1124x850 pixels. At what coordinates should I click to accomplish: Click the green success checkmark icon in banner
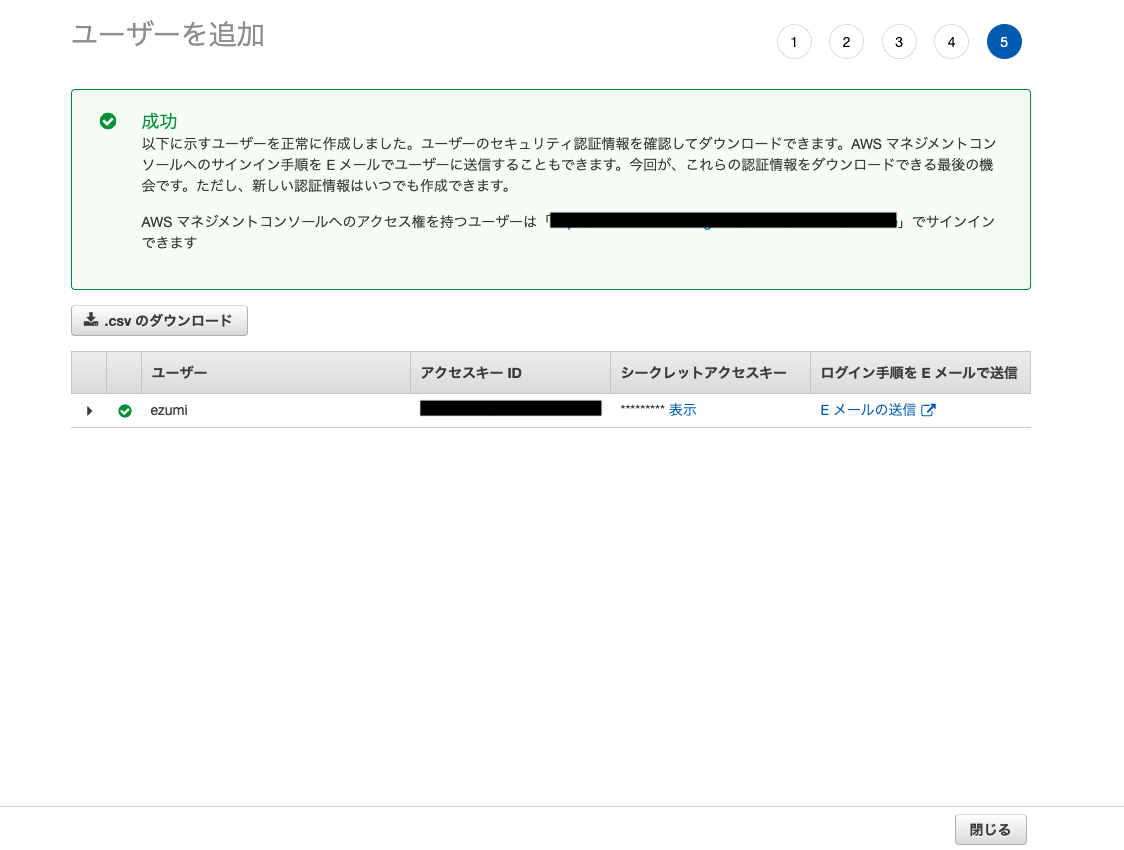108,121
